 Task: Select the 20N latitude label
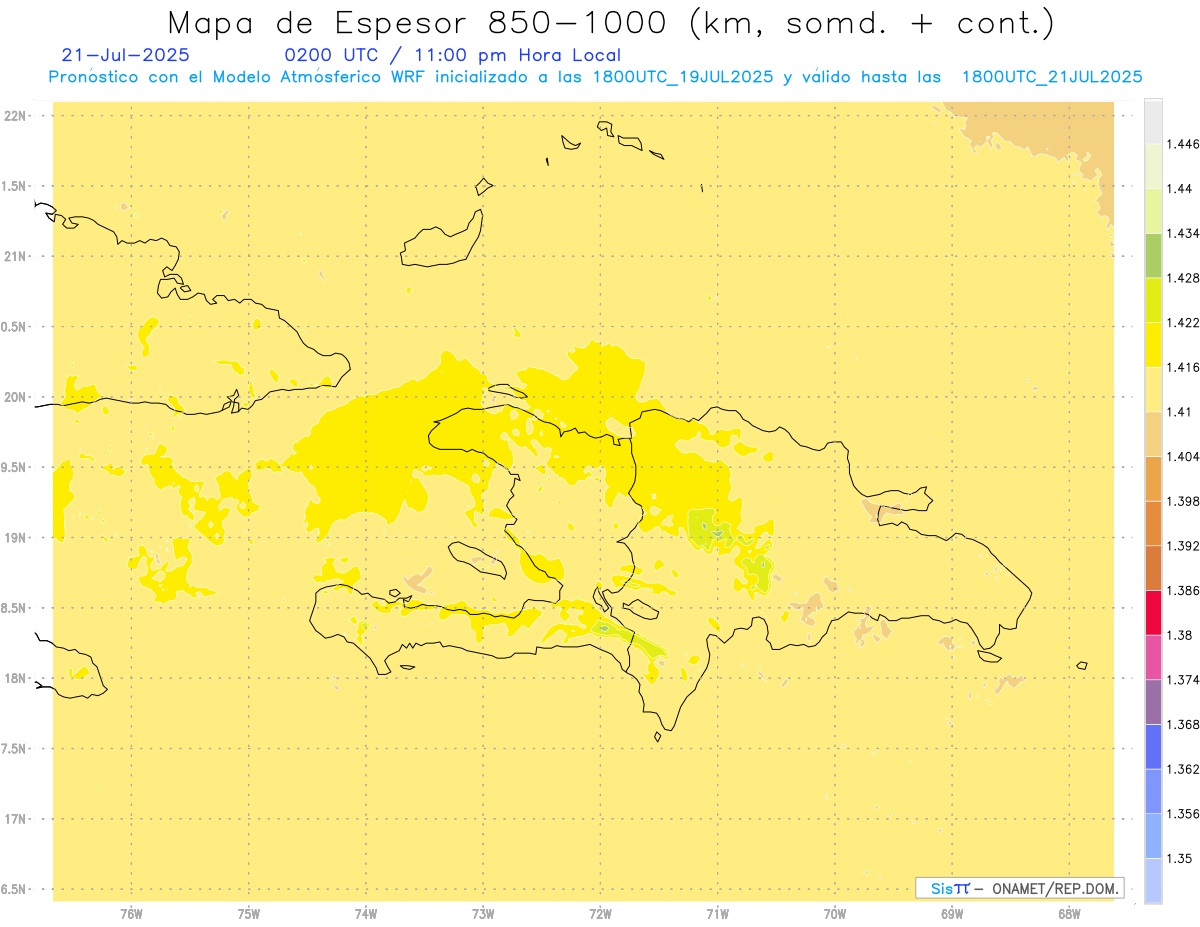pos(16,397)
